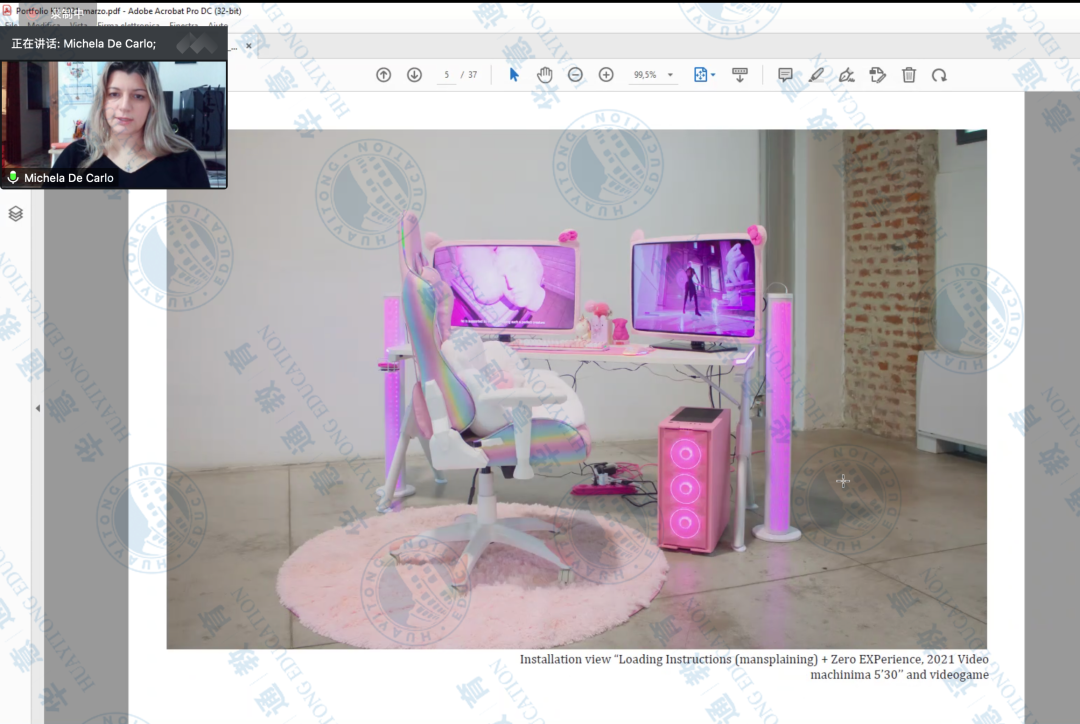This screenshot has height=724, width=1080.
Task: Click Michela De Carlo's video thumbnail
Action: [114, 124]
